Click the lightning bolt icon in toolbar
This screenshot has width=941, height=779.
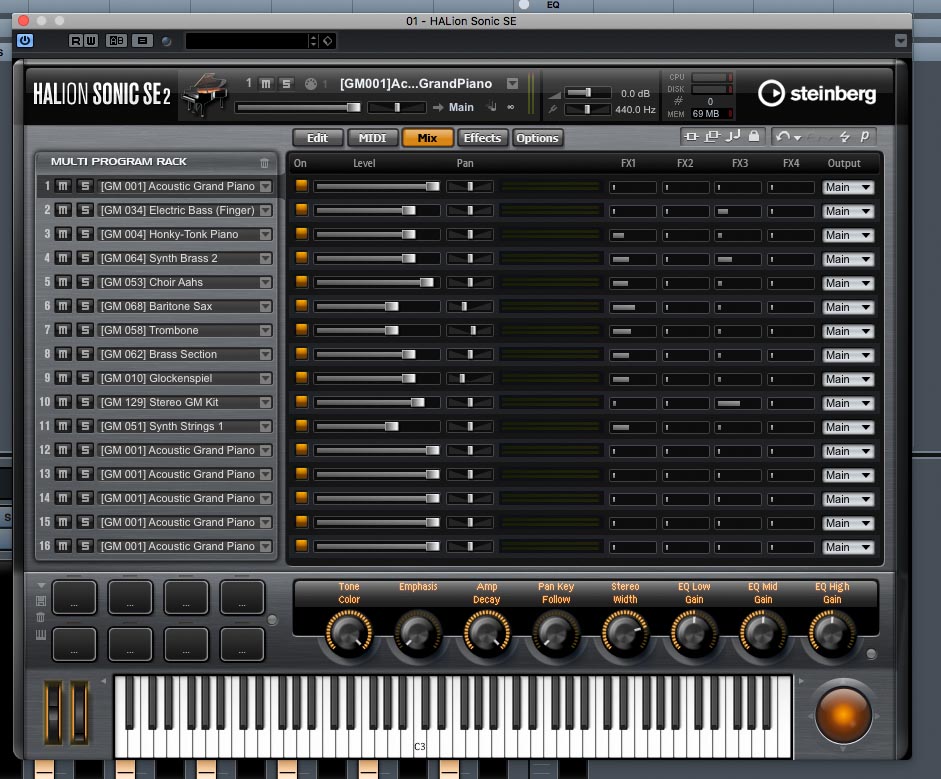pyautogui.click(x=845, y=137)
